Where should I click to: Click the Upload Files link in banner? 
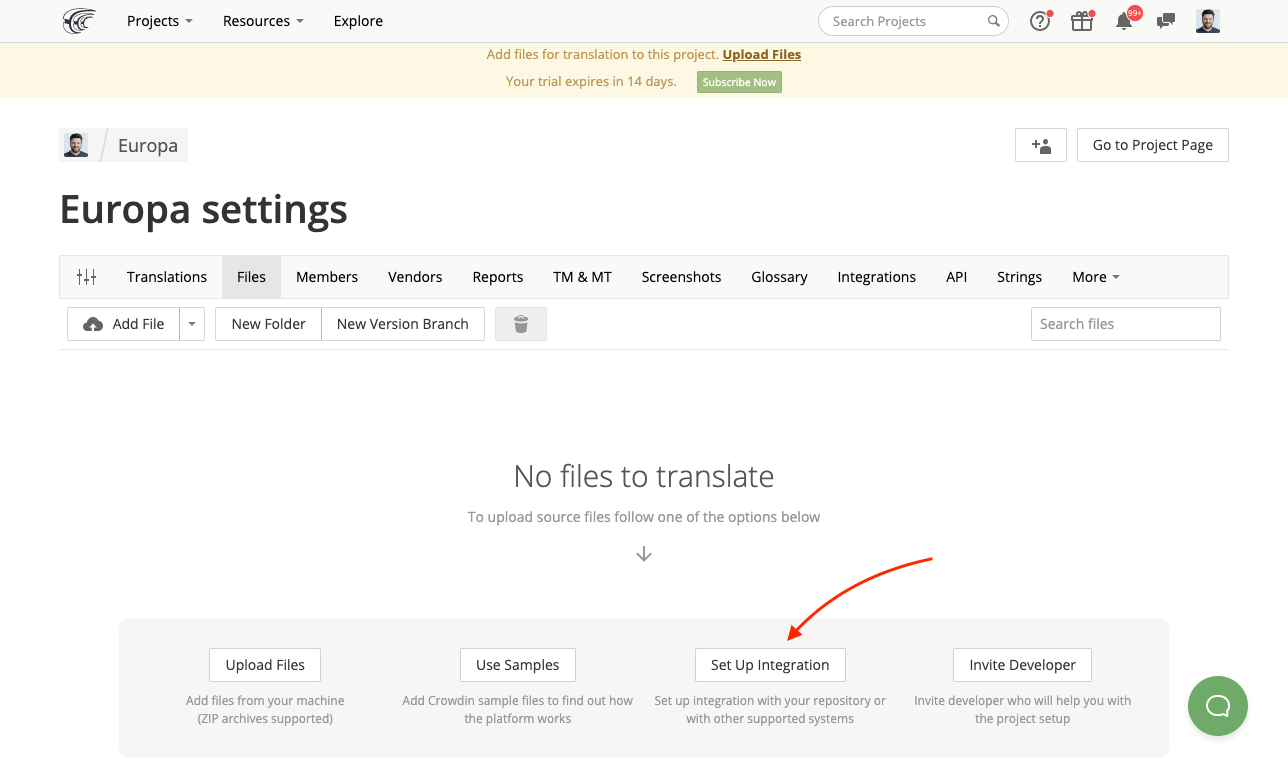762,55
